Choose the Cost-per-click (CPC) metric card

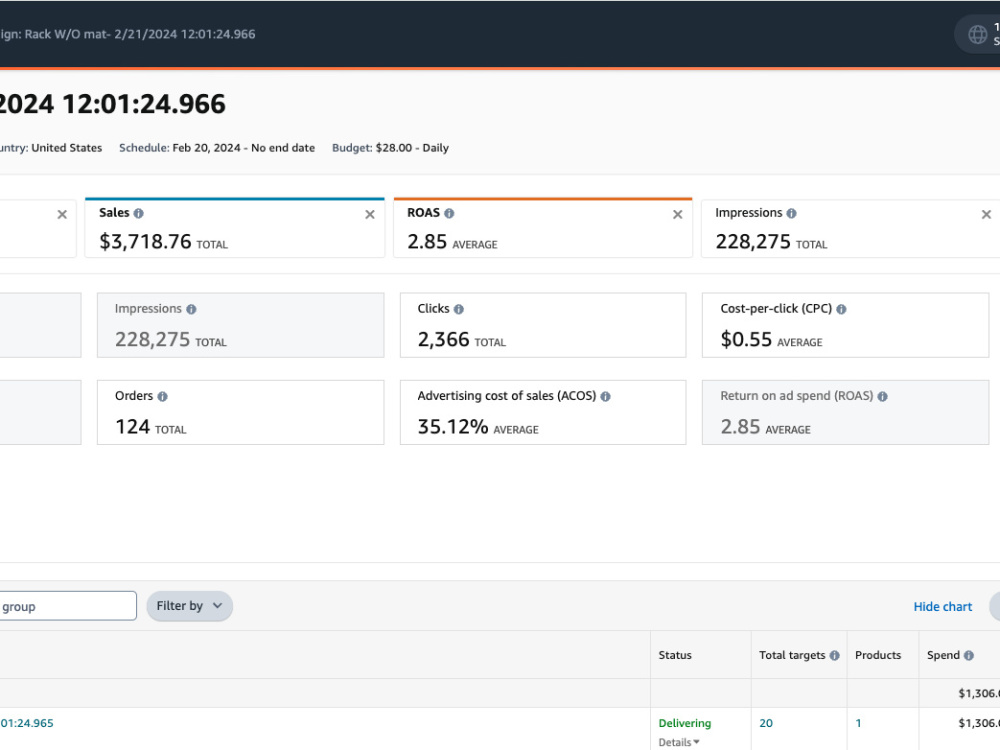pos(845,325)
